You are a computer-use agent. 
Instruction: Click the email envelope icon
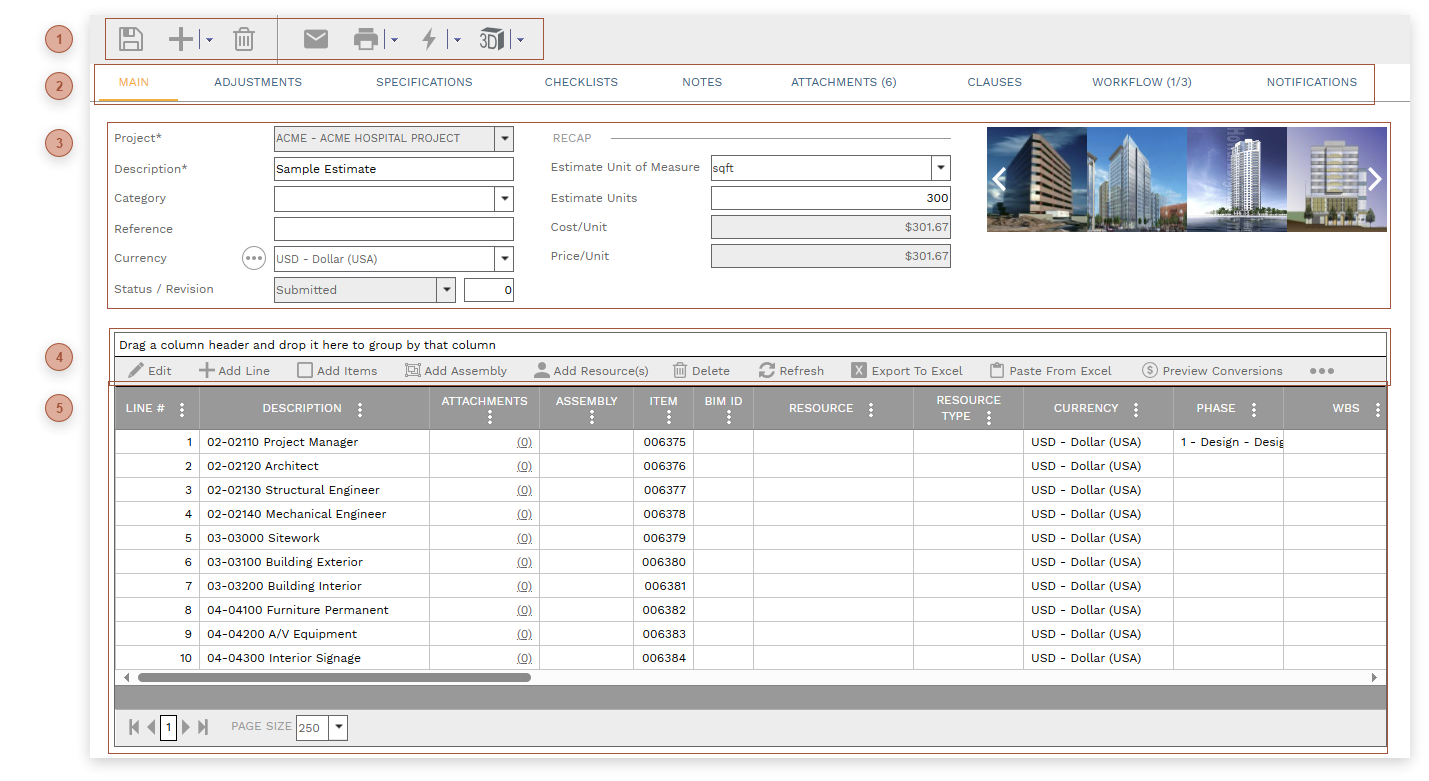(316, 40)
